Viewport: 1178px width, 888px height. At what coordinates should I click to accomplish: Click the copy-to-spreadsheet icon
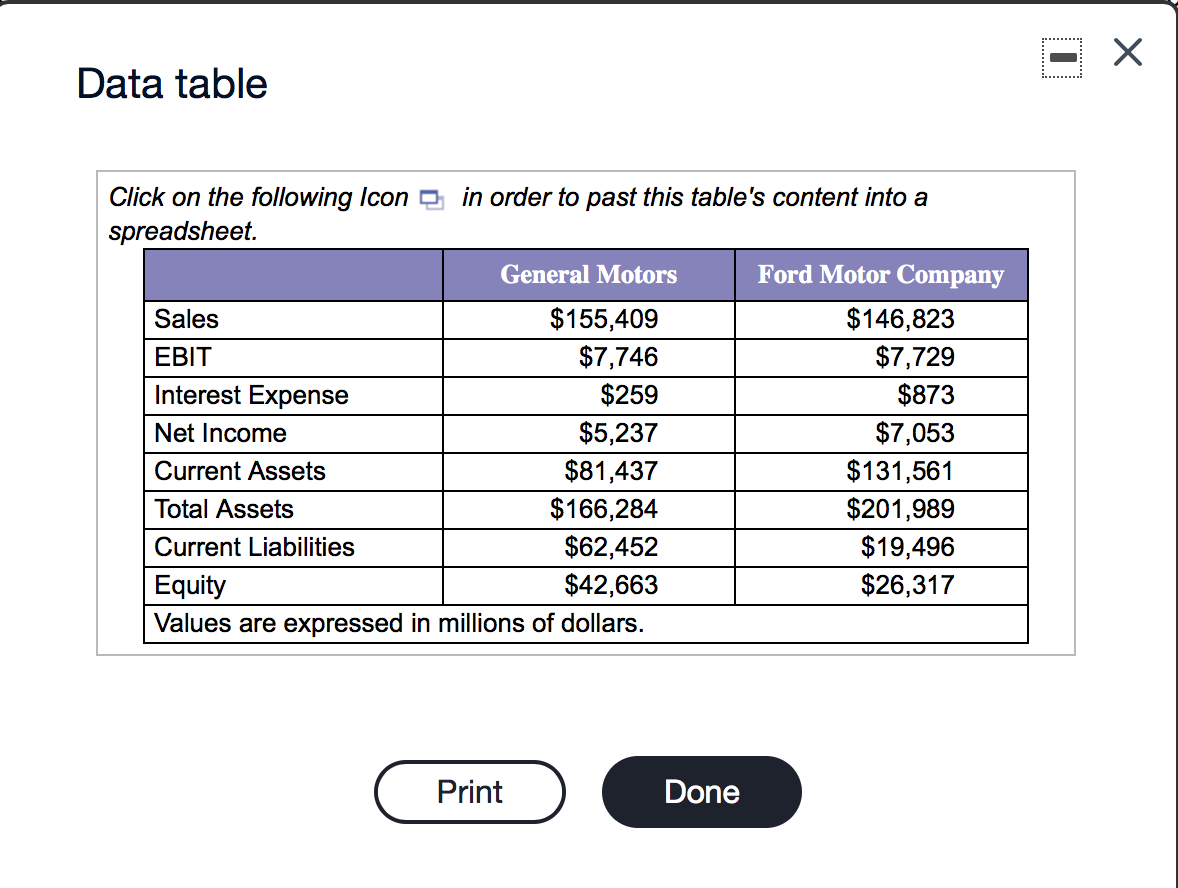[x=432, y=199]
